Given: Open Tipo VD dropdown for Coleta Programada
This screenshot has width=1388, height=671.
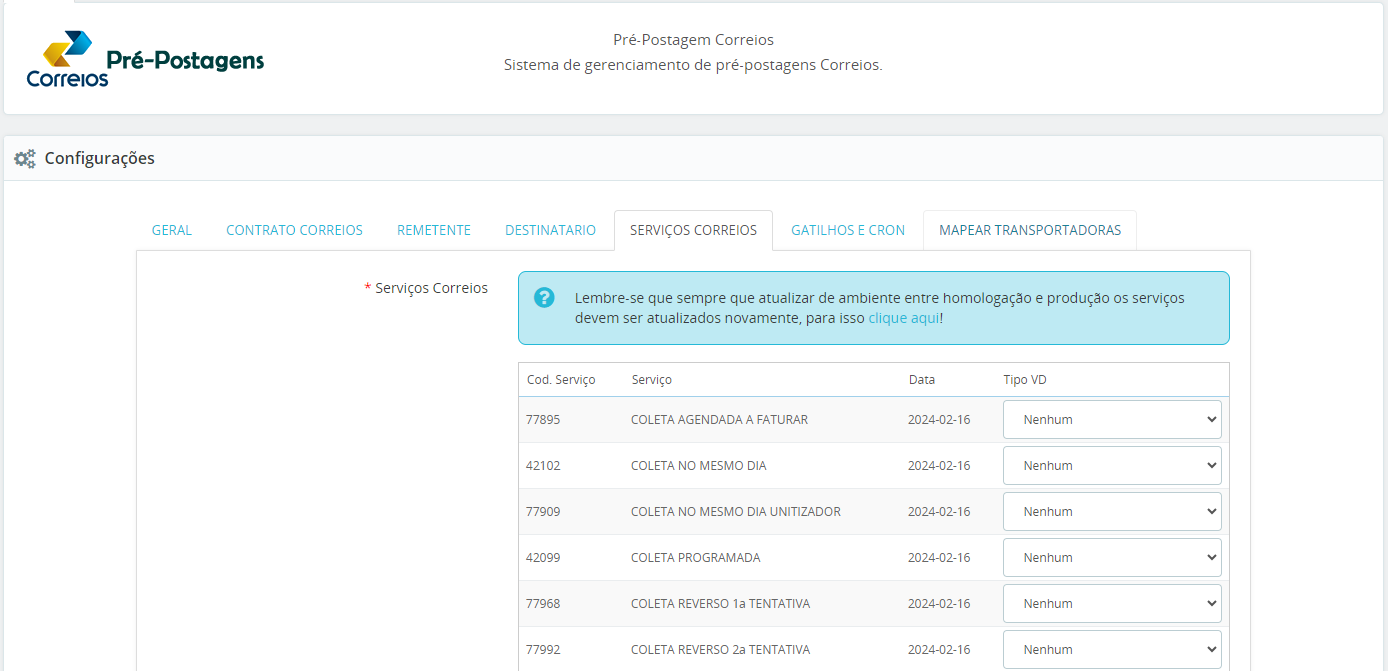Looking at the screenshot, I should click(x=1112, y=558).
